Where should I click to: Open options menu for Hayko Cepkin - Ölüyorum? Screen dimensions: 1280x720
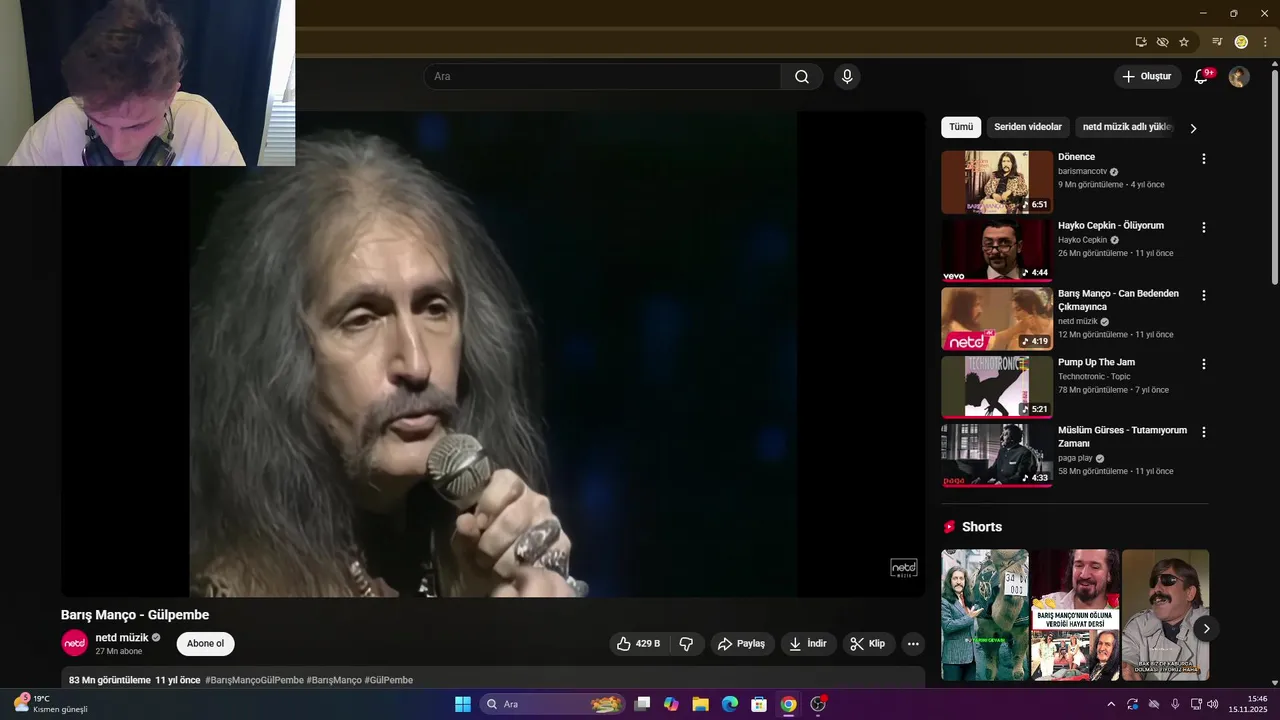[x=1204, y=227]
